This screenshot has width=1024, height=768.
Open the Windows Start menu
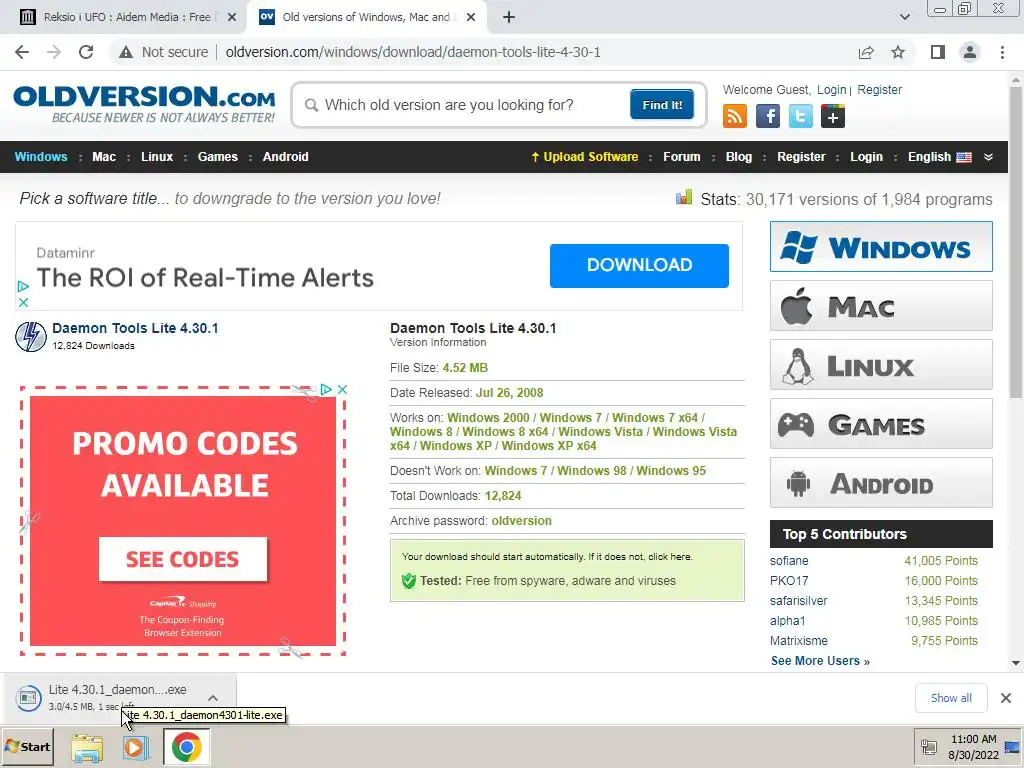(x=27, y=746)
